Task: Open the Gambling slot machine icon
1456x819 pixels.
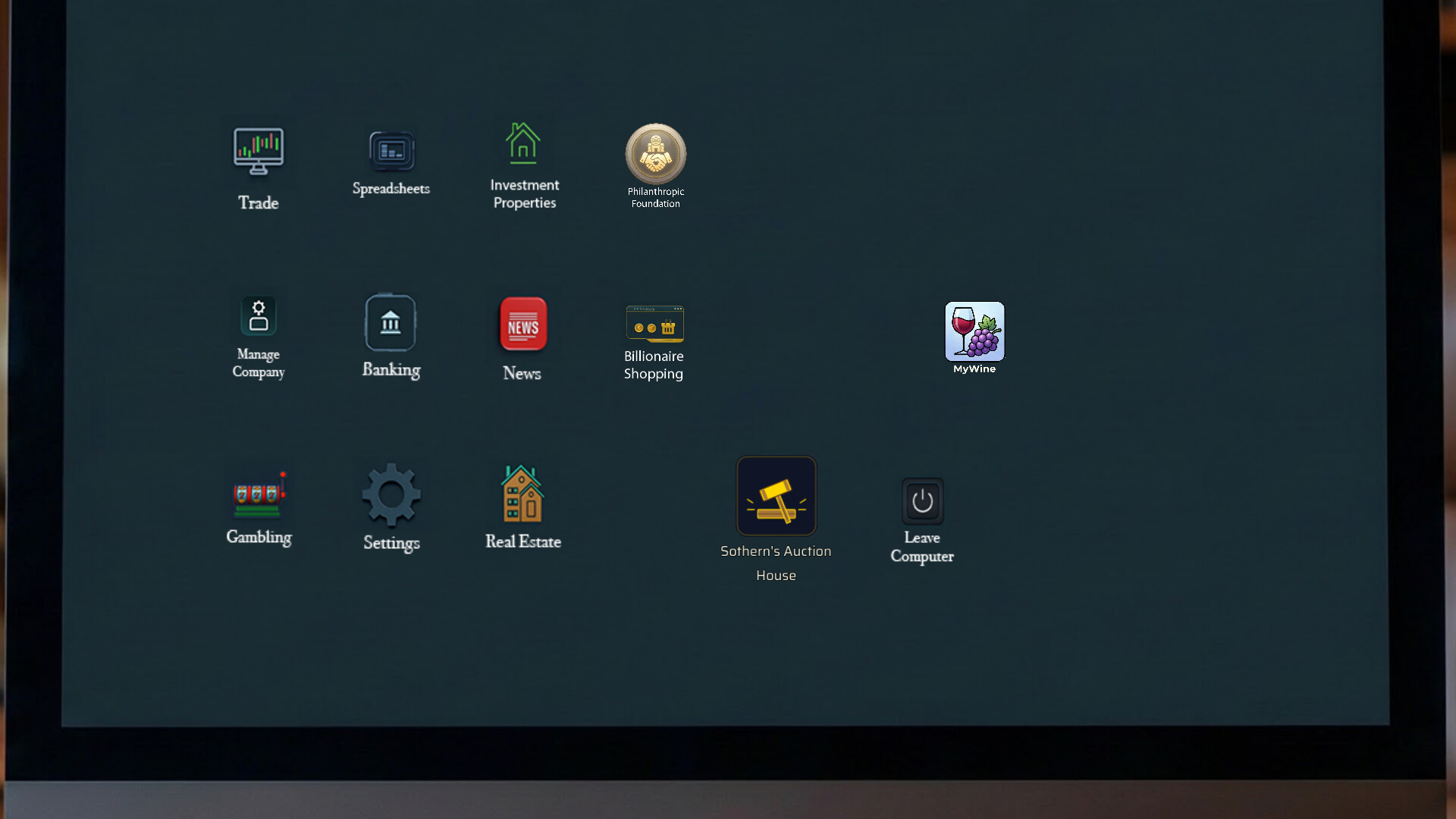Action: coord(259,494)
